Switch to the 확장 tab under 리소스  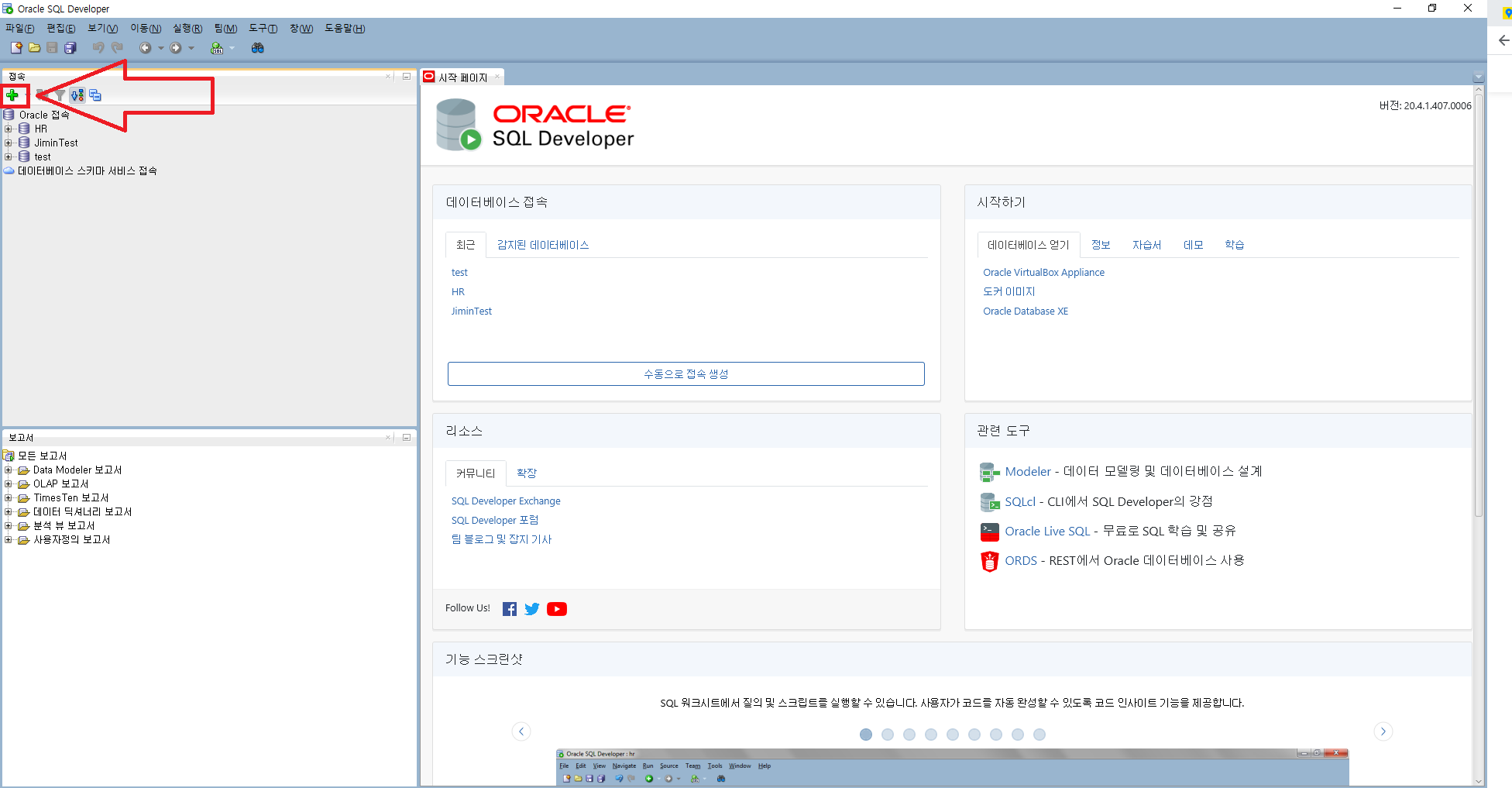[x=527, y=473]
